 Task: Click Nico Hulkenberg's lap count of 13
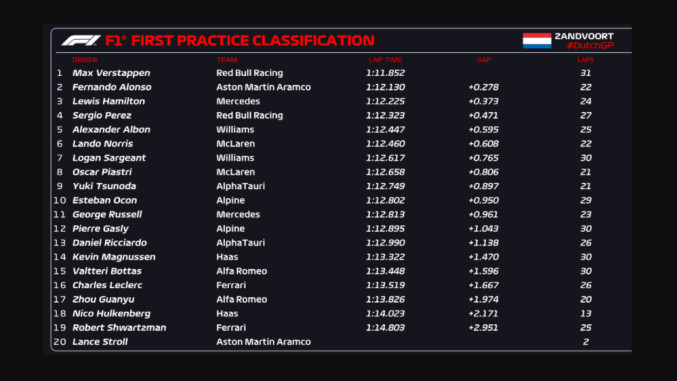coord(585,314)
